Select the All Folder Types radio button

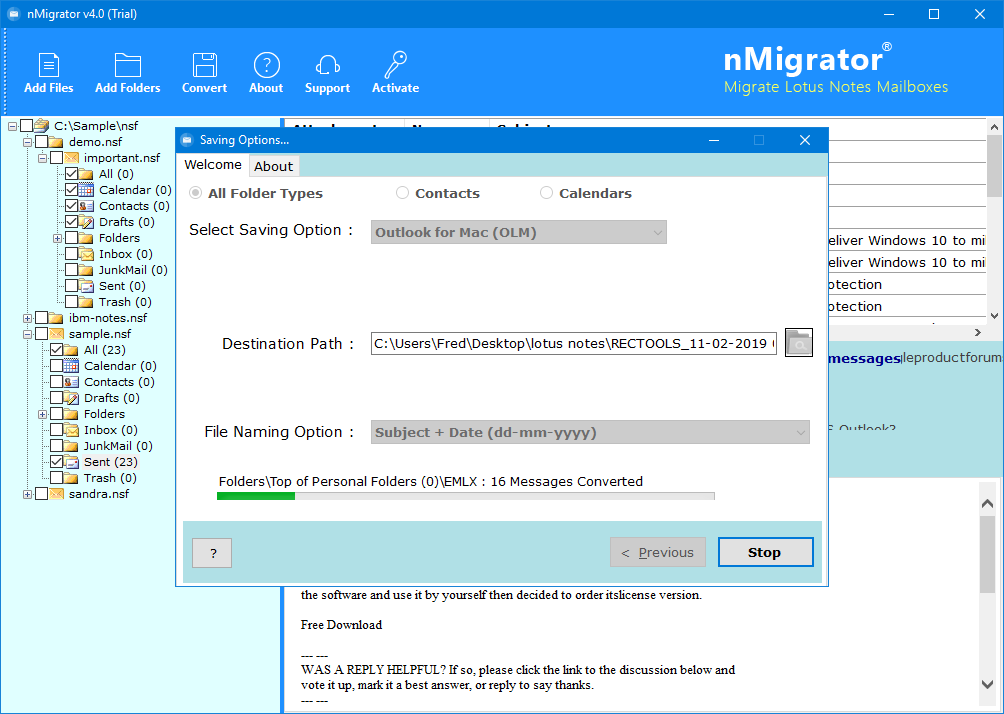[196, 193]
